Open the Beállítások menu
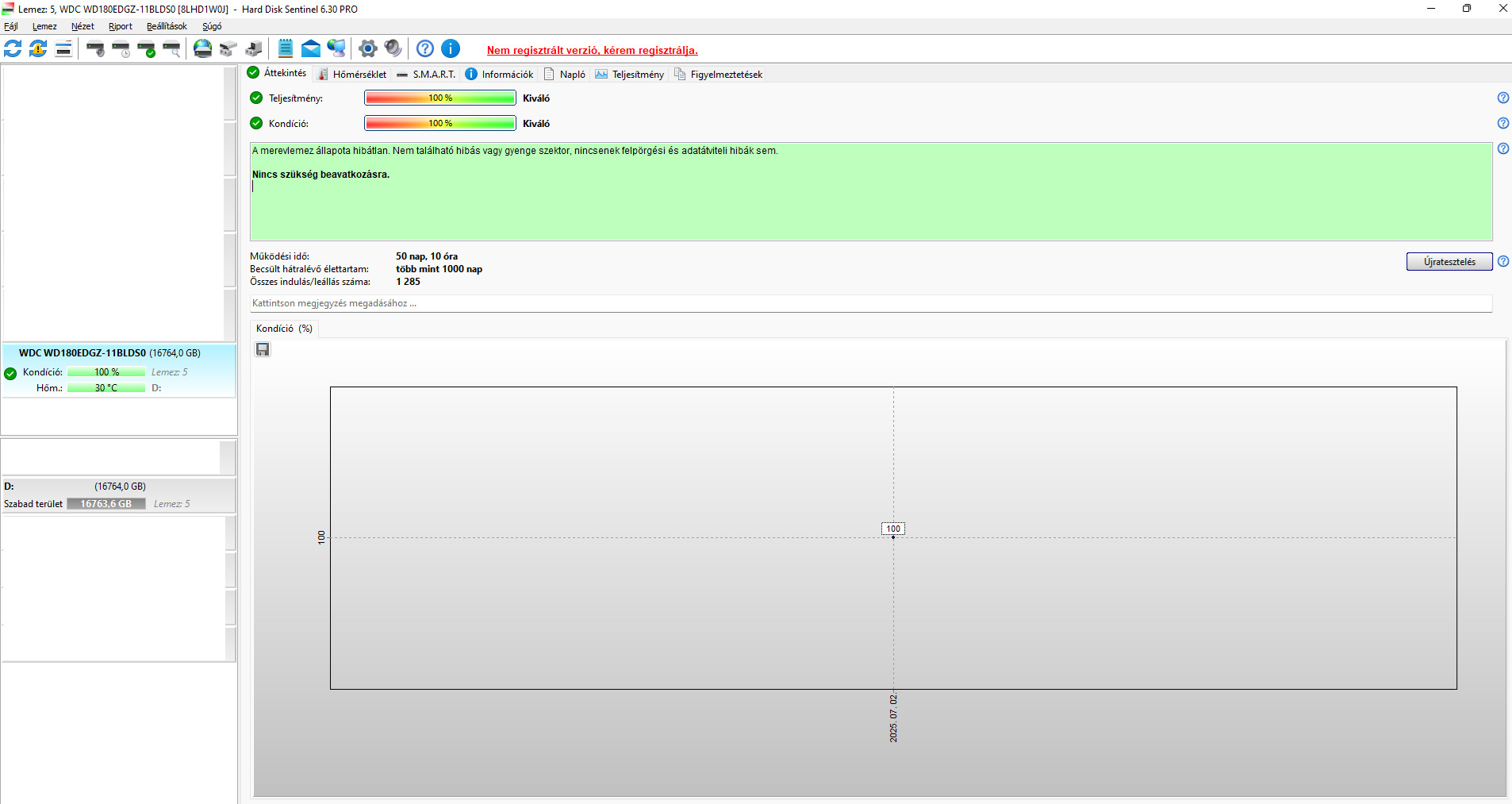 (167, 26)
